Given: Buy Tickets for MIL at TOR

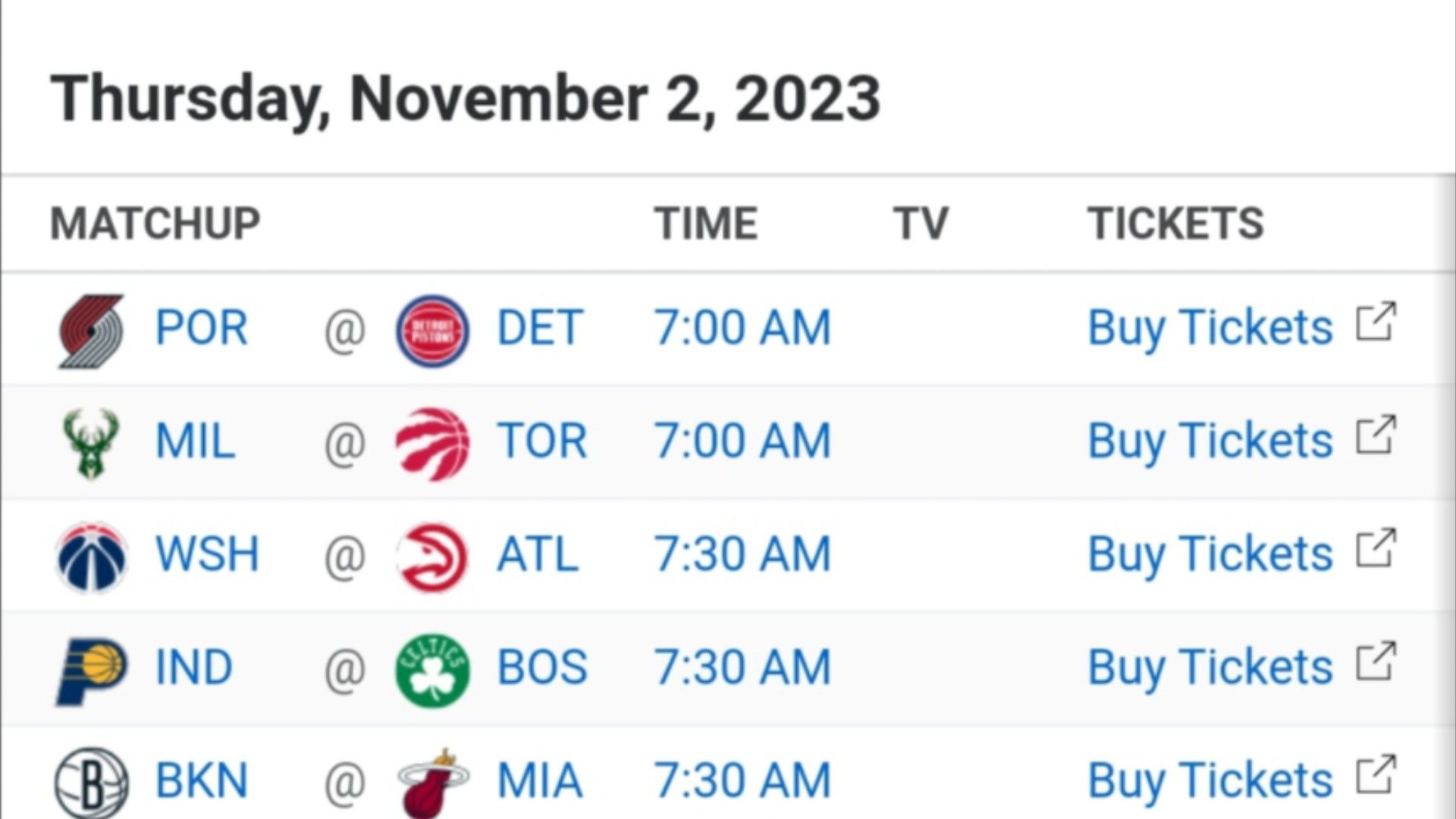Looking at the screenshot, I should [x=1210, y=442].
